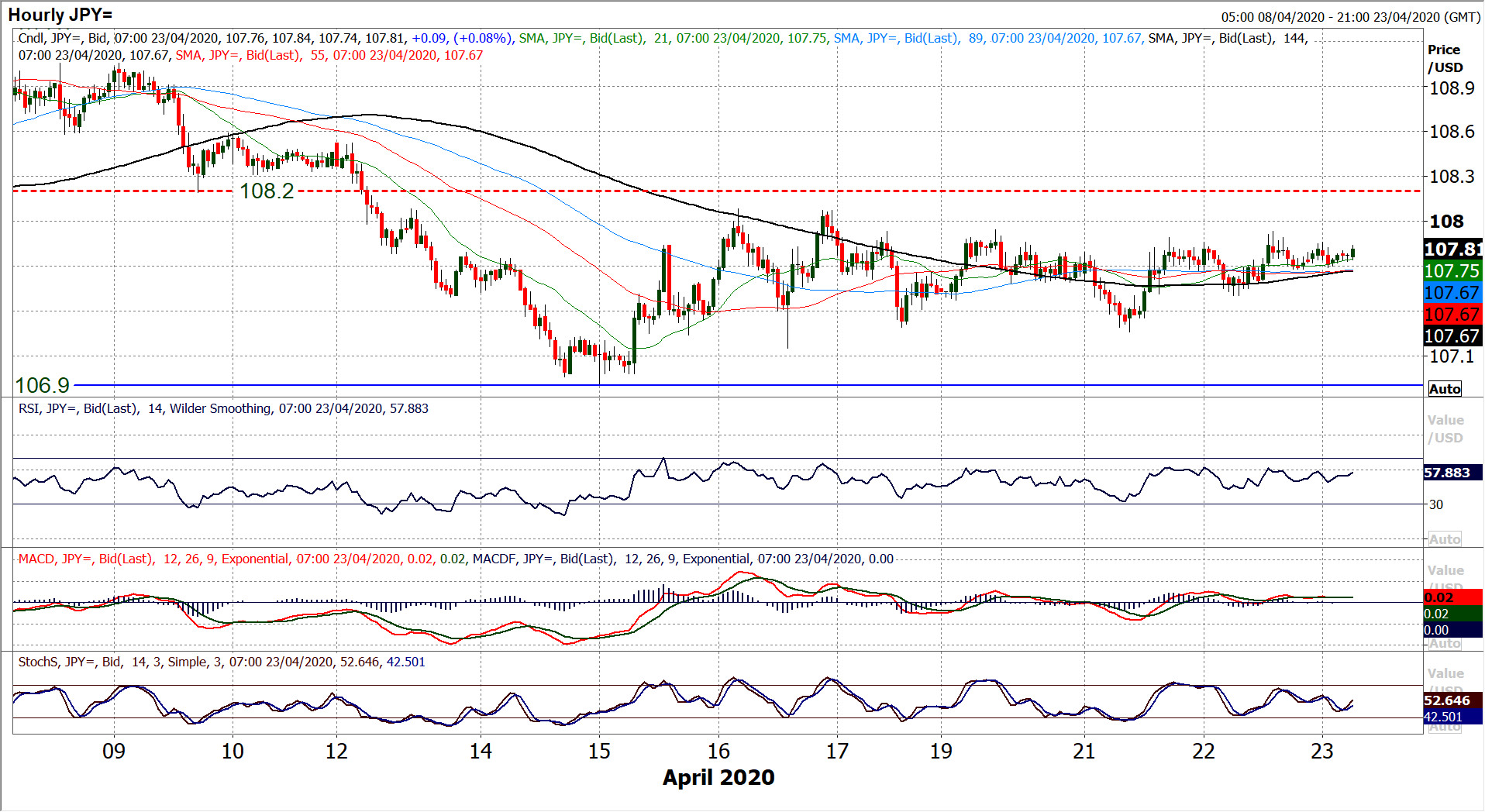Click the 108.6 price axis label
Viewport: 1485px width, 812px height.
1452,132
